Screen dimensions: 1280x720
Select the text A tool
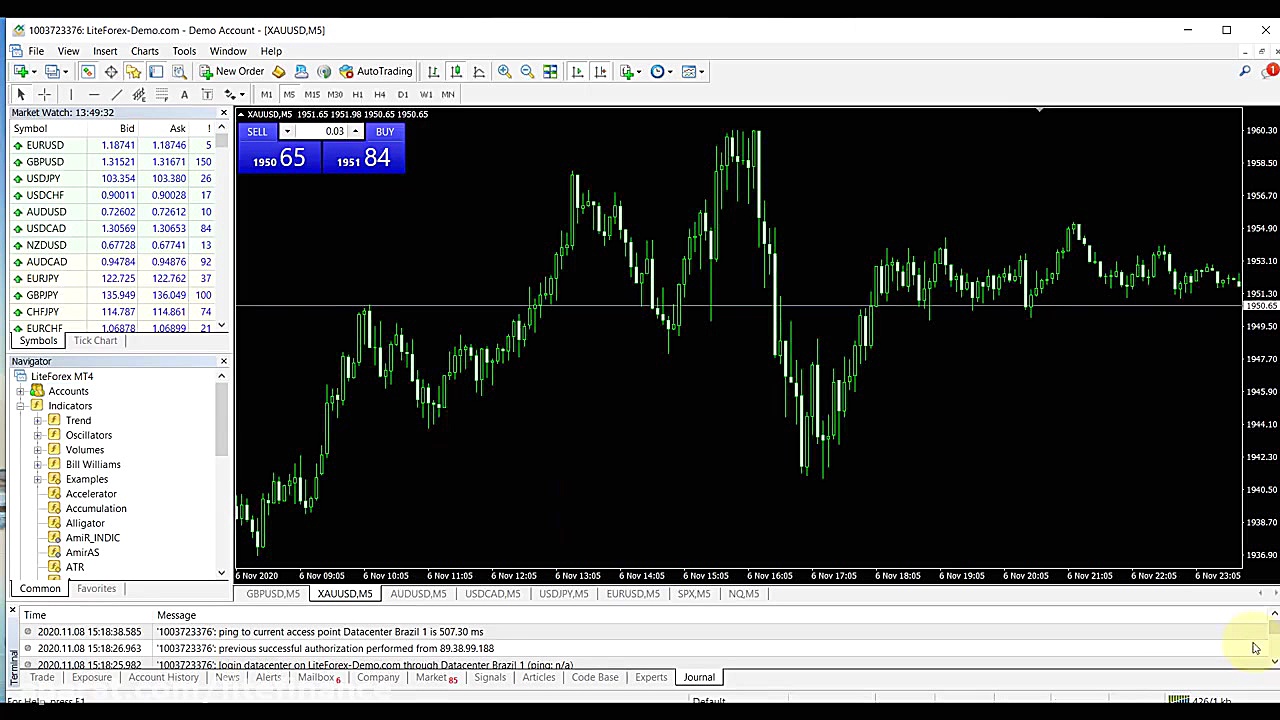pos(184,94)
